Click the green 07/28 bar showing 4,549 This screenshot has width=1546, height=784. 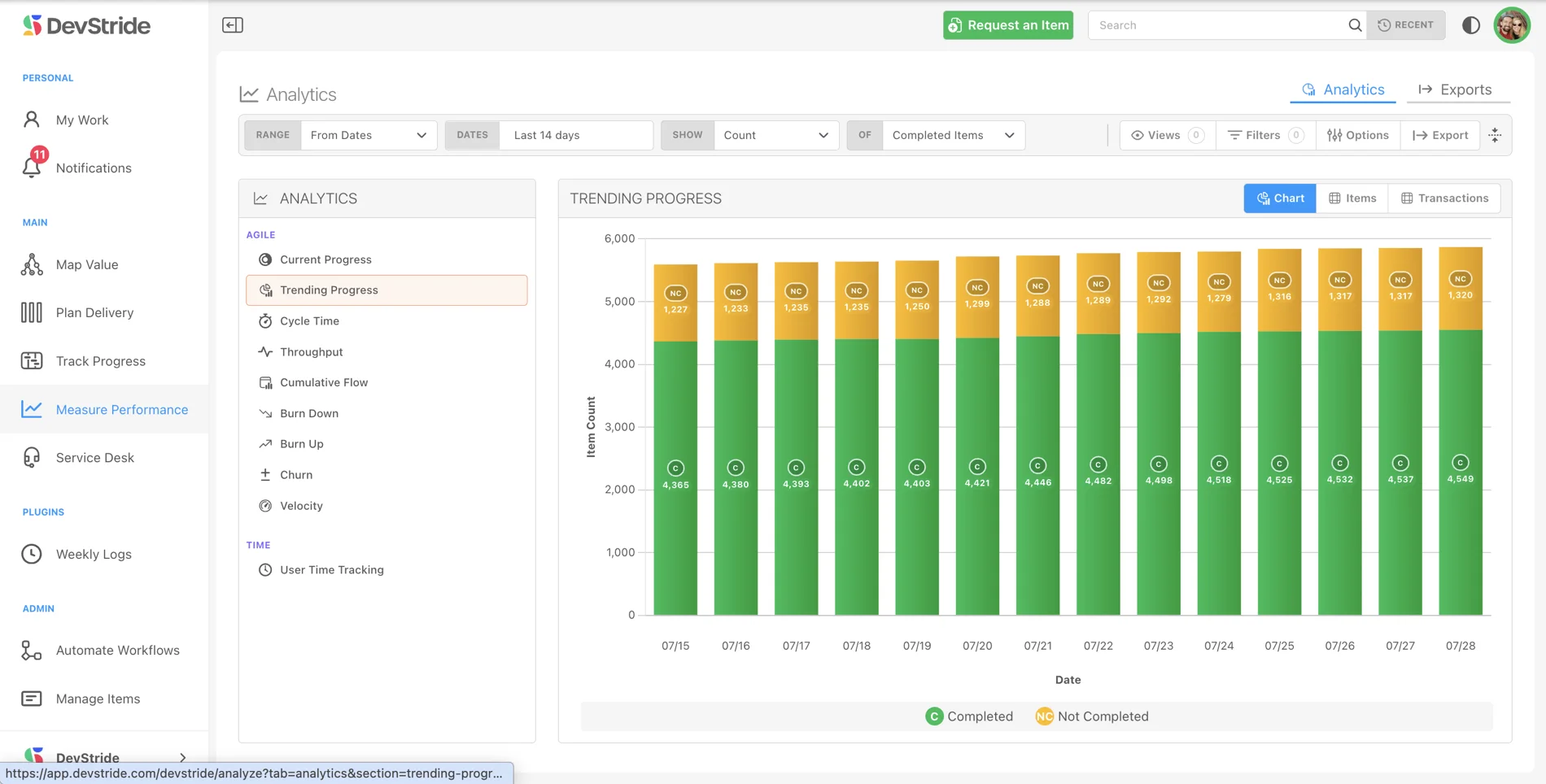1461,473
